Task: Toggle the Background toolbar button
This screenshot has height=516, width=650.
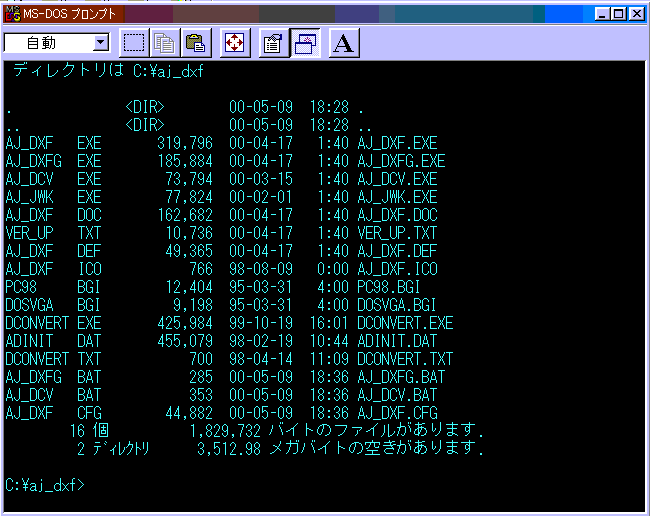Action: (305, 43)
